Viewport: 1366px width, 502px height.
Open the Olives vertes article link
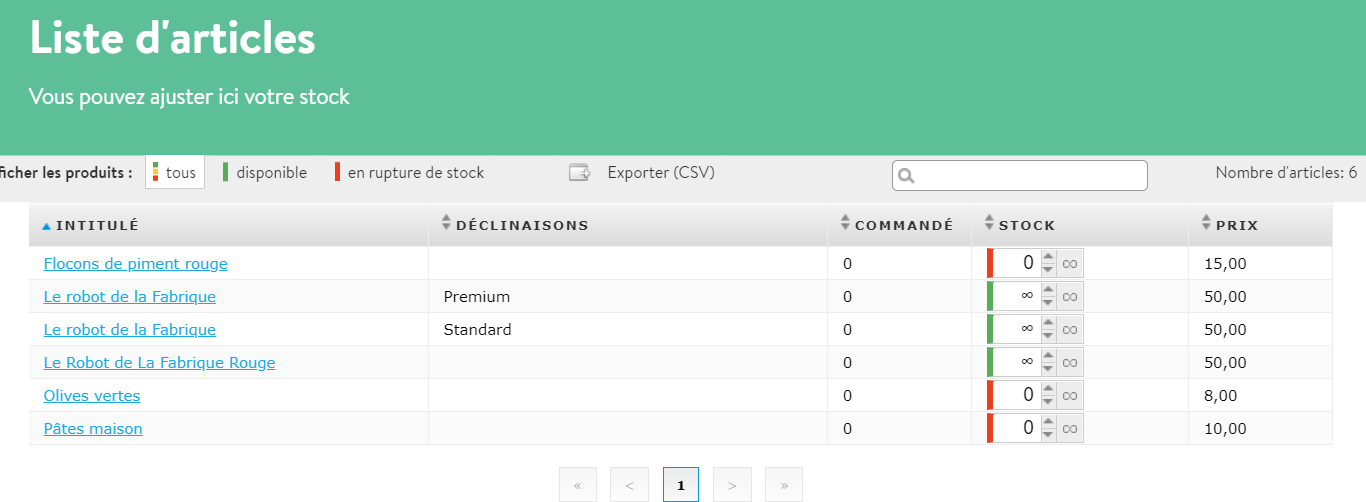(x=92, y=396)
